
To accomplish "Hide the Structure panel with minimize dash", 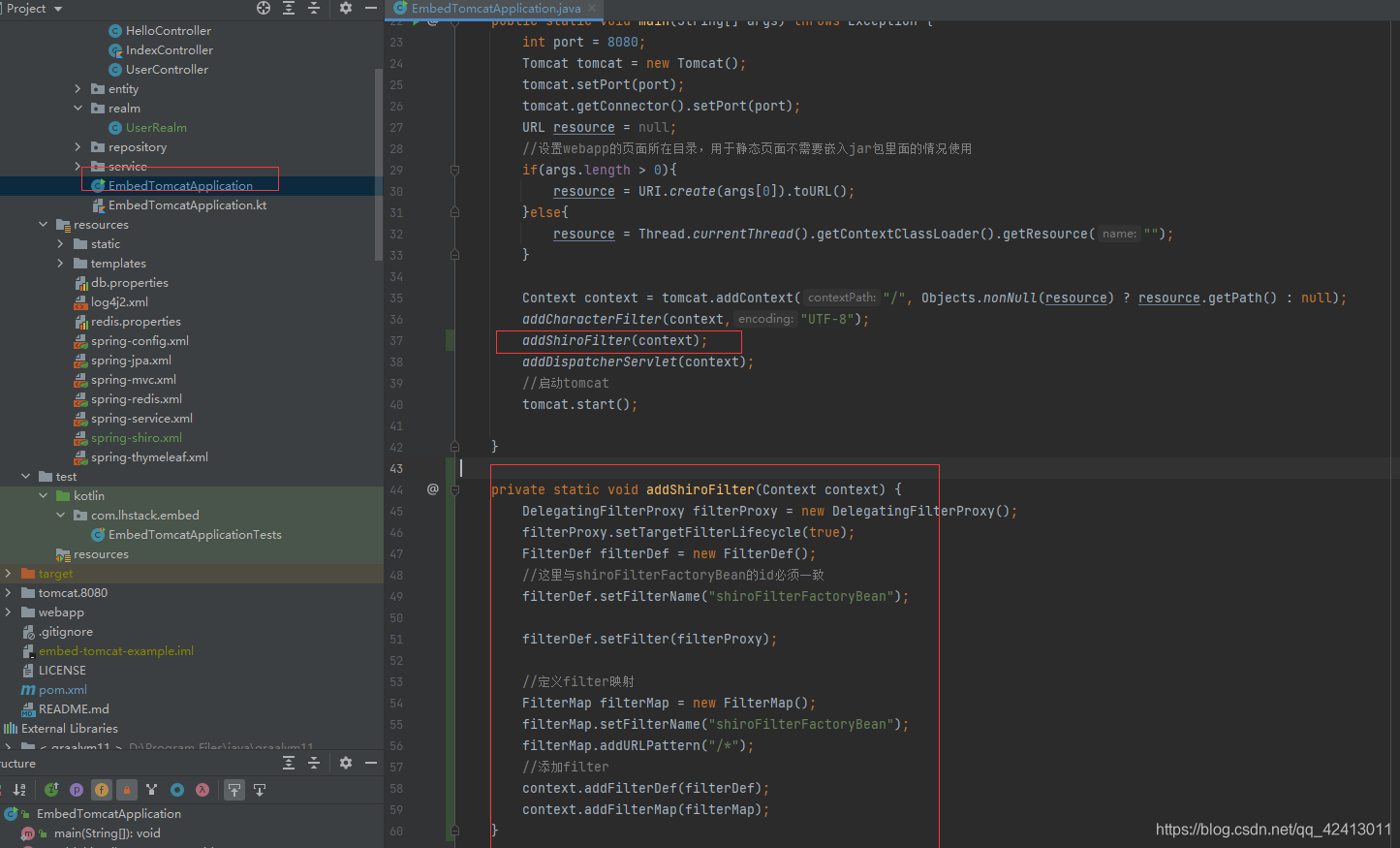I will pos(371,764).
